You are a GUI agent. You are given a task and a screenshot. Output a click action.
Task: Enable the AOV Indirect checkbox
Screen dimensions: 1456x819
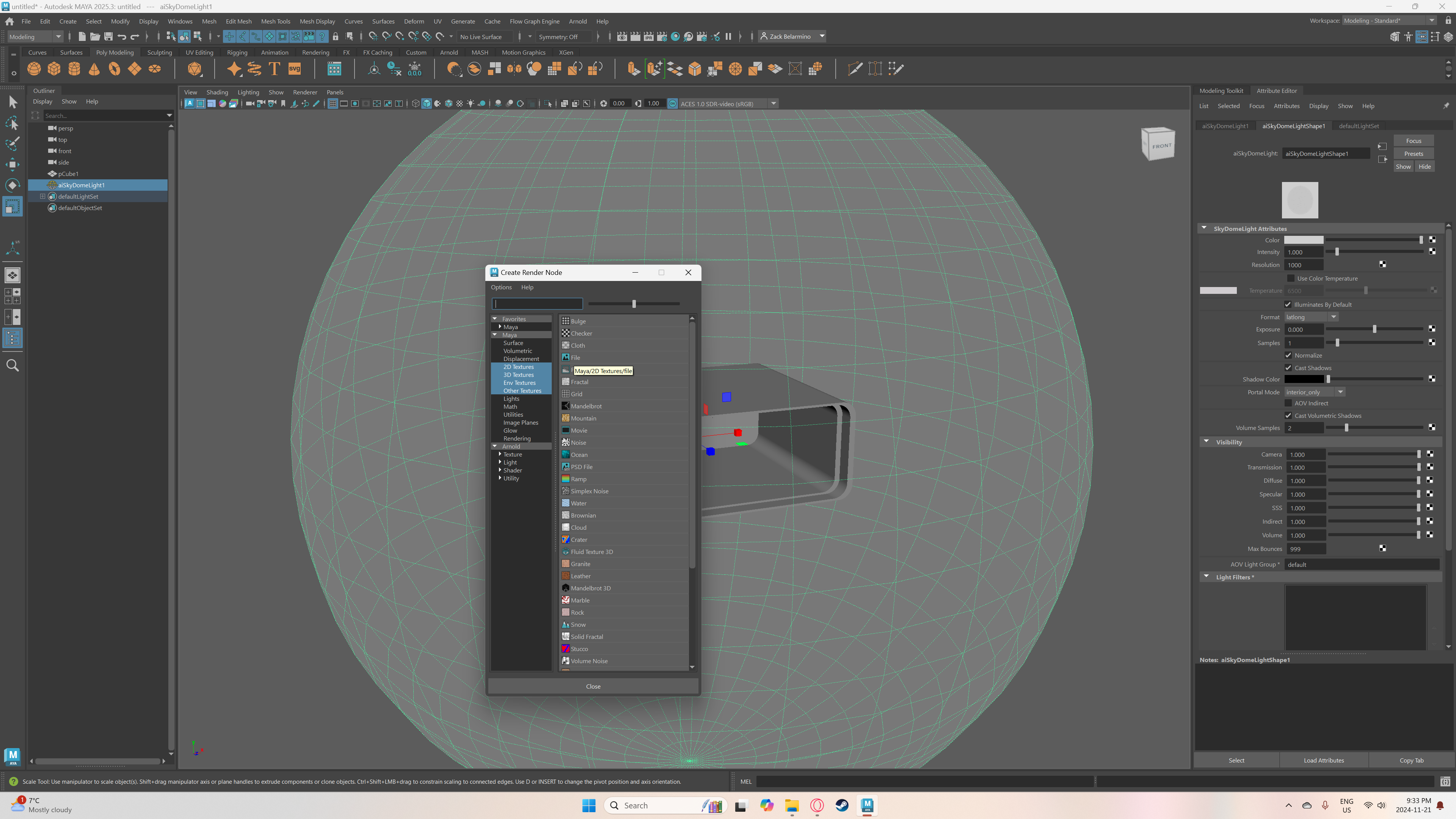coord(1288,403)
